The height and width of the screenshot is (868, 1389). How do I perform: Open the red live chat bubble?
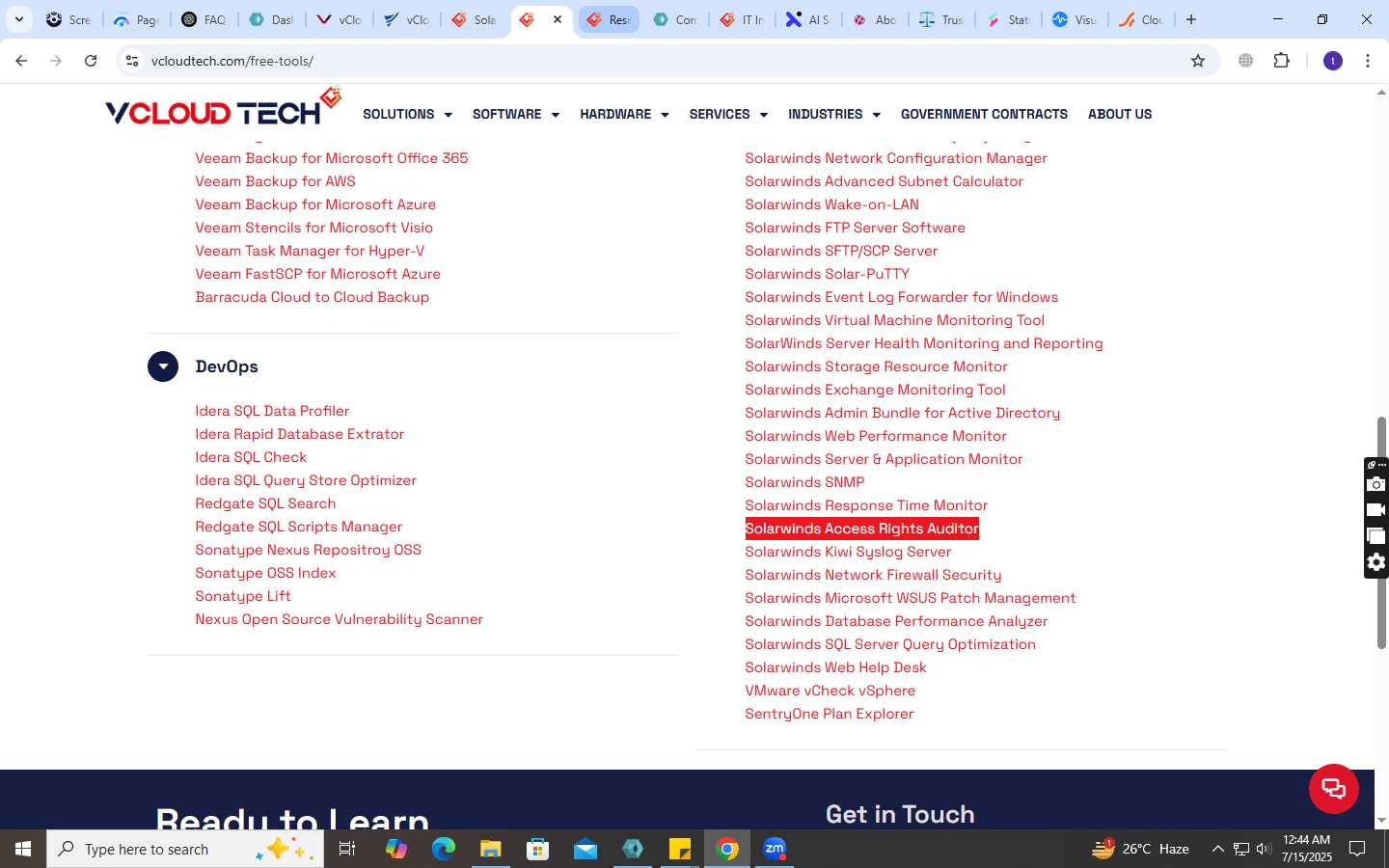click(x=1334, y=789)
